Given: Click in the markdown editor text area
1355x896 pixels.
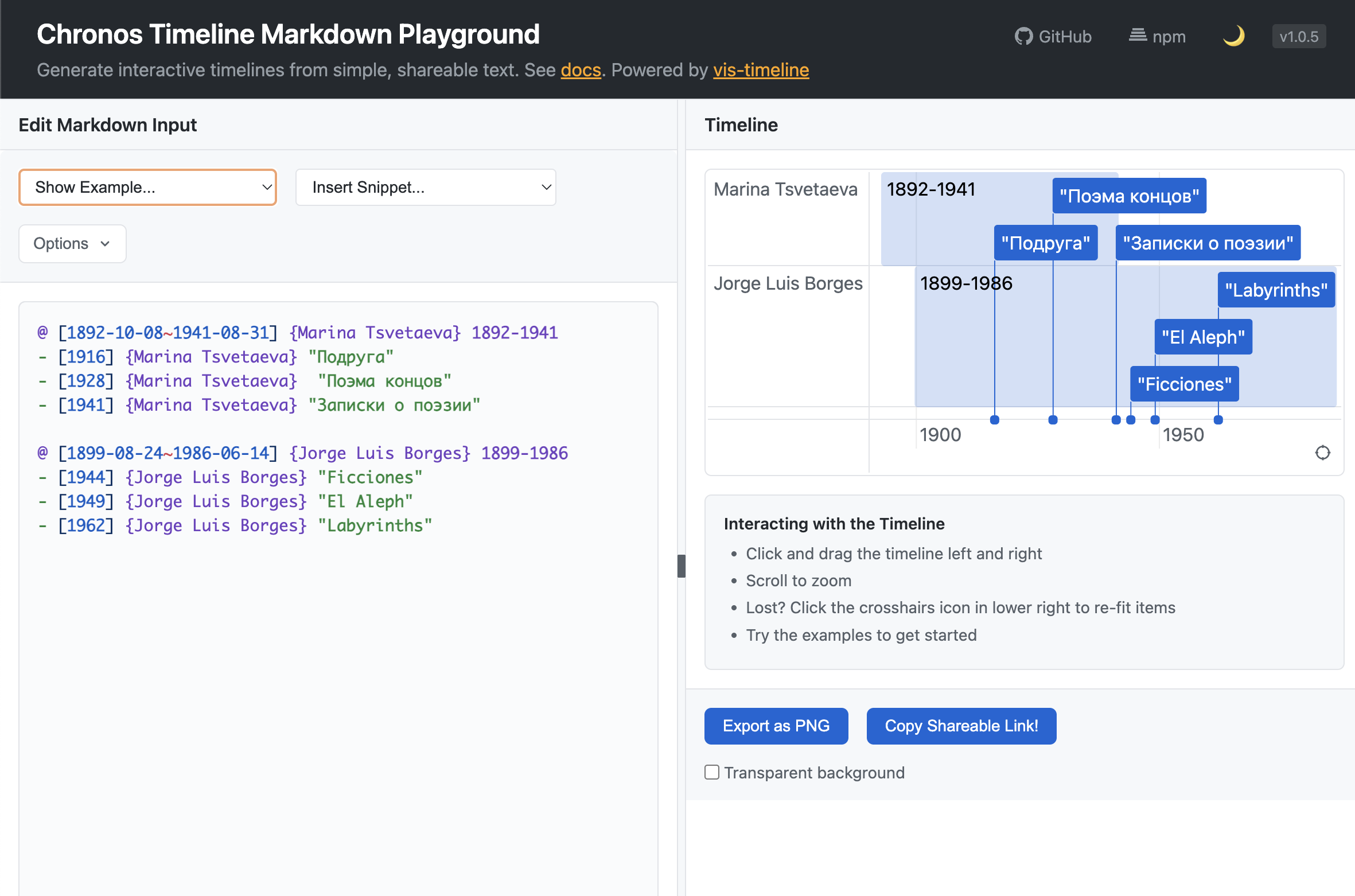Looking at the screenshot, I should point(338,660).
